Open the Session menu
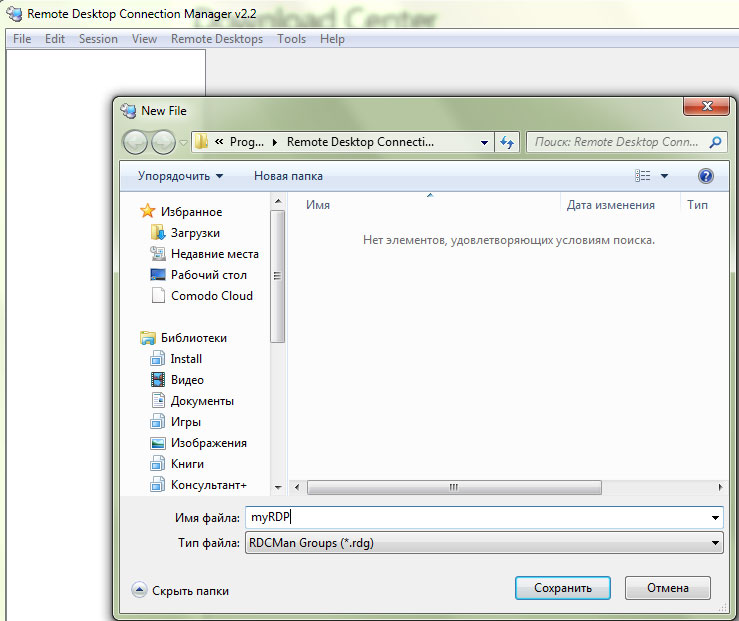This screenshot has width=739, height=621. coord(98,39)
